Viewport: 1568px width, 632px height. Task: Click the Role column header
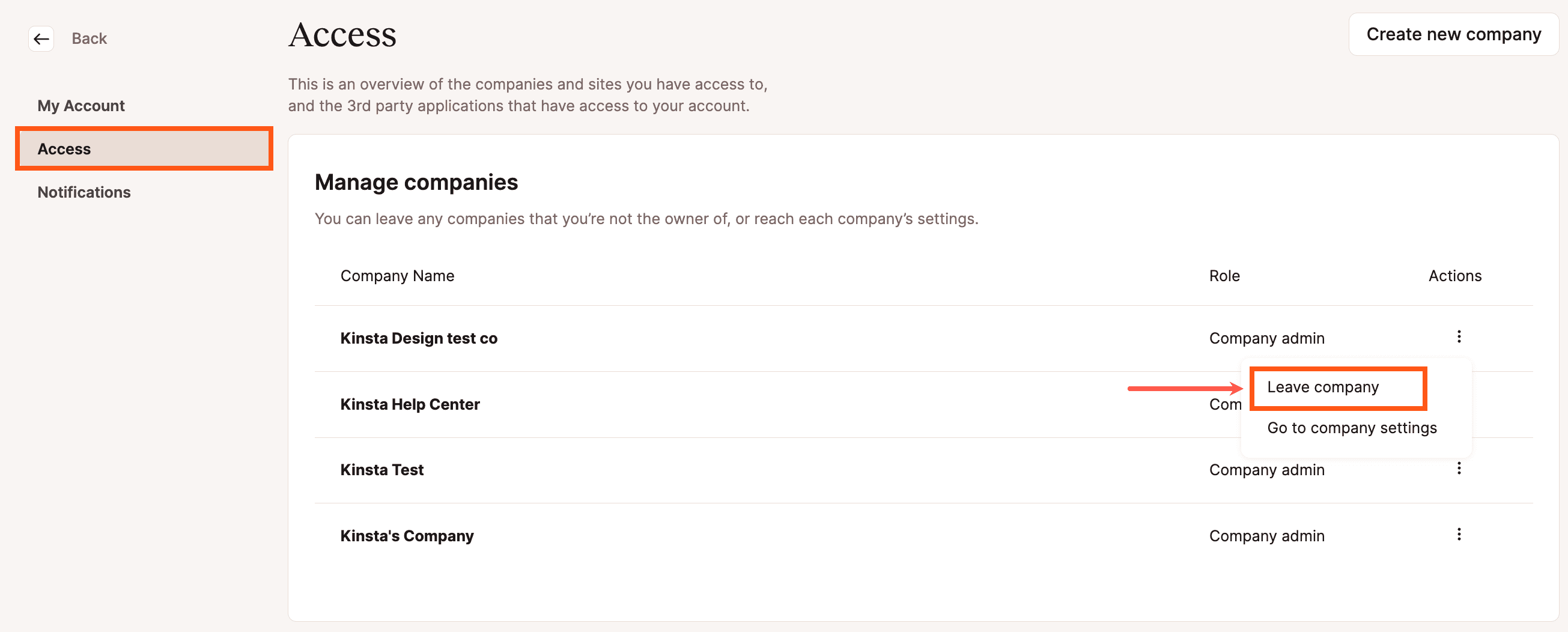point(1224,276)
